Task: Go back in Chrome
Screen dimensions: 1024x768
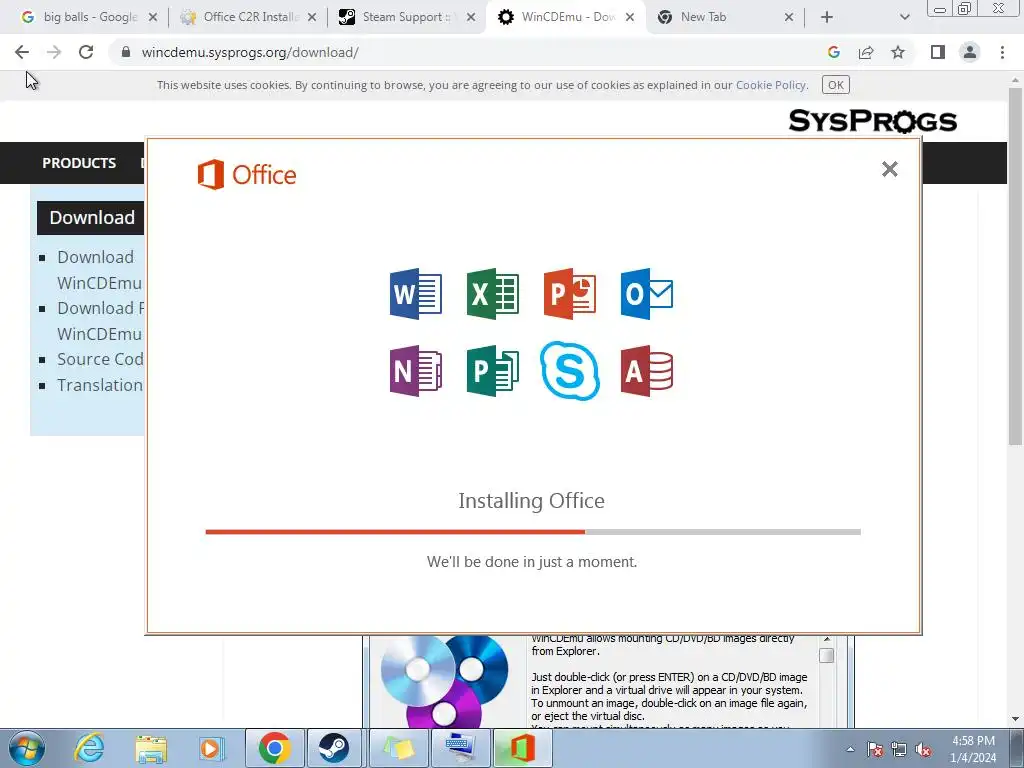Action: pyautogui.click(x=22, y=52)
